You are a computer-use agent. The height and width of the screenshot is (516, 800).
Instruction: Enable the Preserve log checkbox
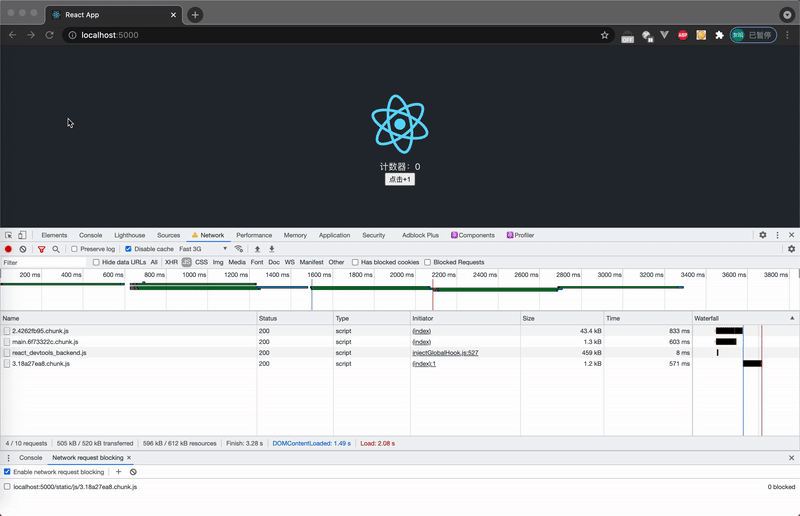click(75, 249)
